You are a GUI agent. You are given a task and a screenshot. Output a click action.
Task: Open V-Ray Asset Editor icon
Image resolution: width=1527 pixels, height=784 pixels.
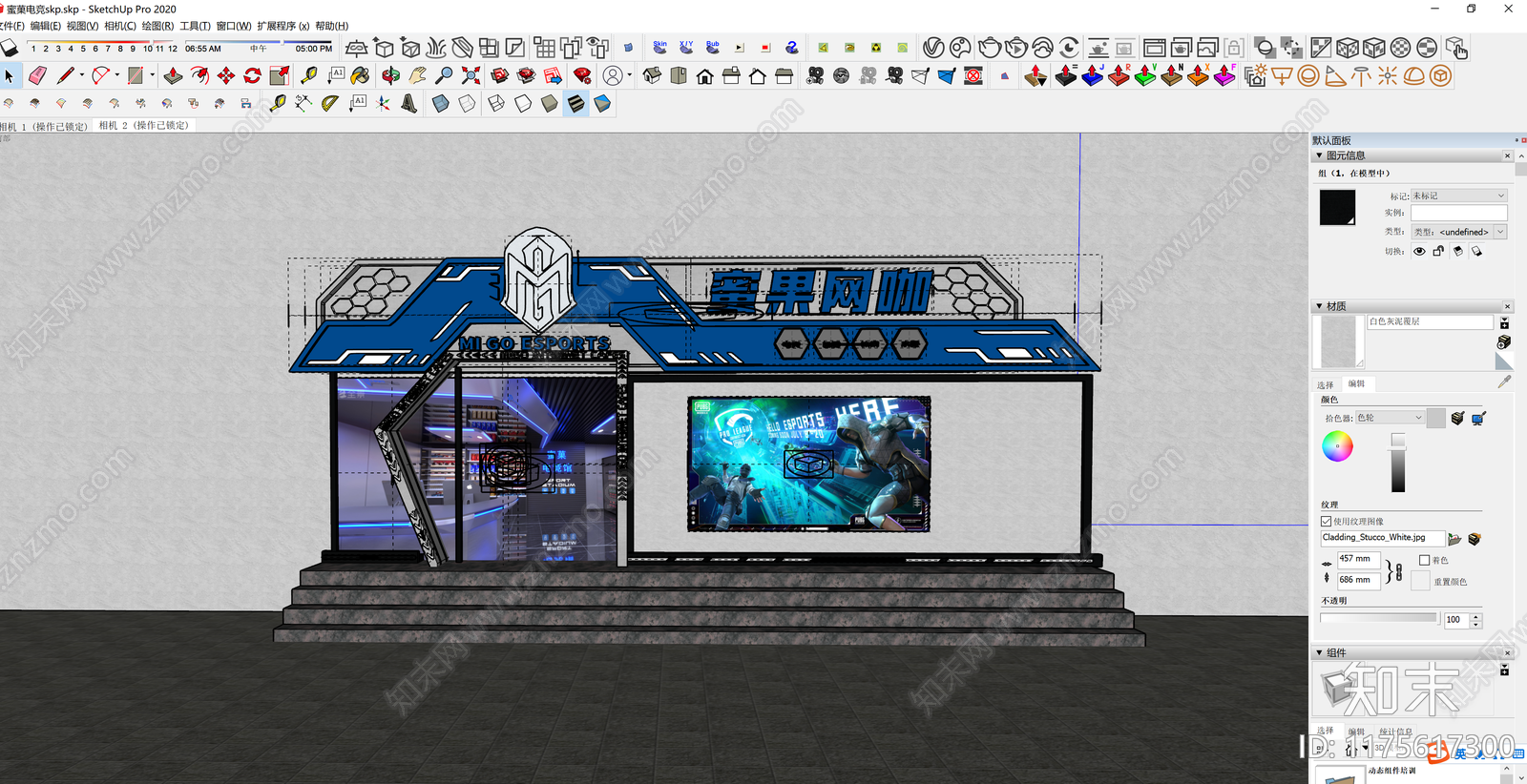click(934, 47)
